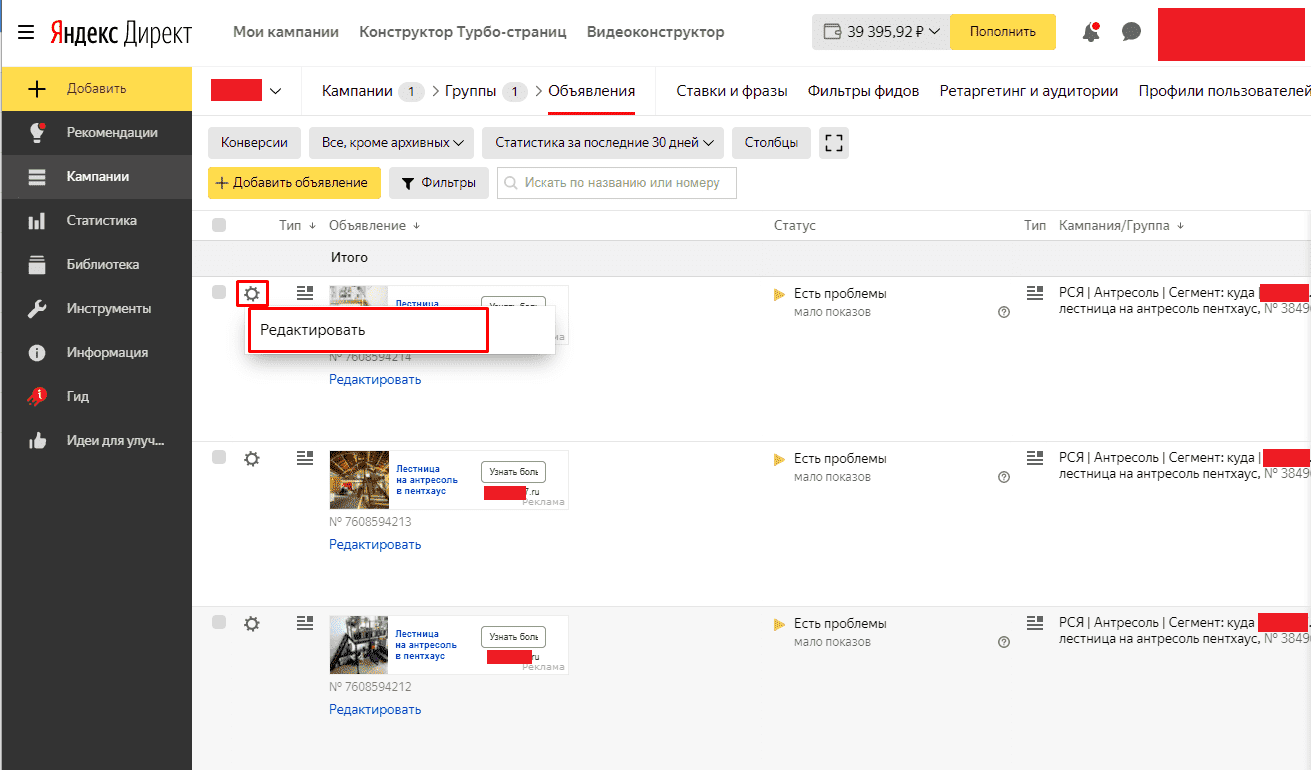
Task: Click the Статистика bar chart icon
Action: [37, 221]
